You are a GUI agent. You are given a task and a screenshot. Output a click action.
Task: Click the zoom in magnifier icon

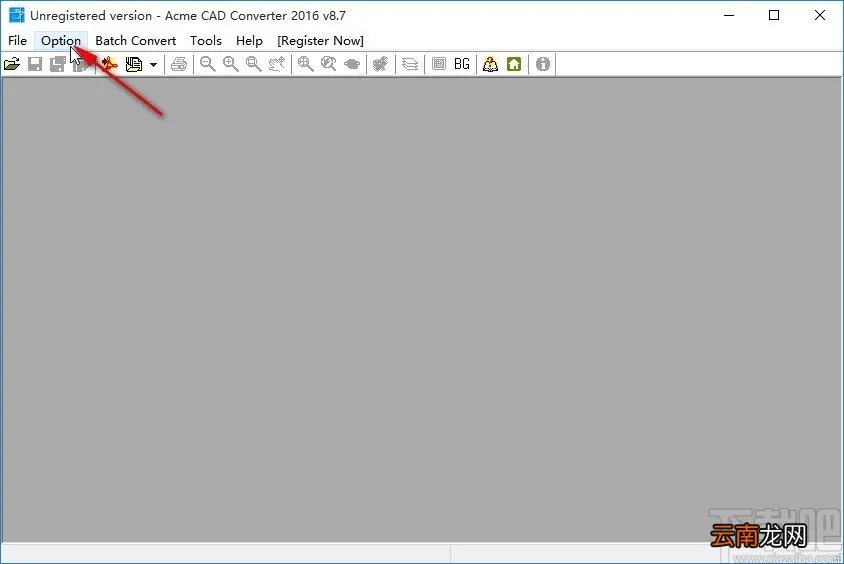pos(230,64)
